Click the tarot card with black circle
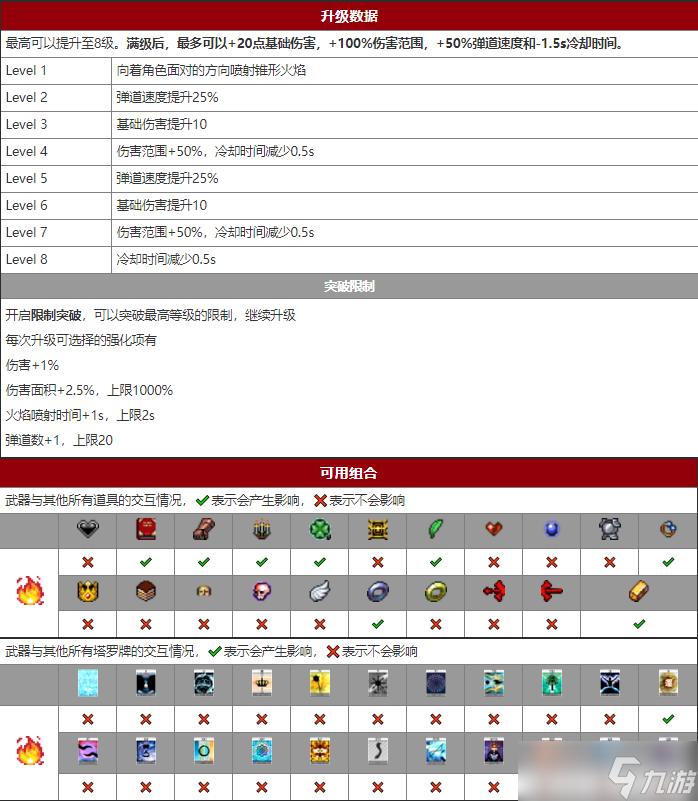This screenshot has width=698, height=801. click(204, 751)
